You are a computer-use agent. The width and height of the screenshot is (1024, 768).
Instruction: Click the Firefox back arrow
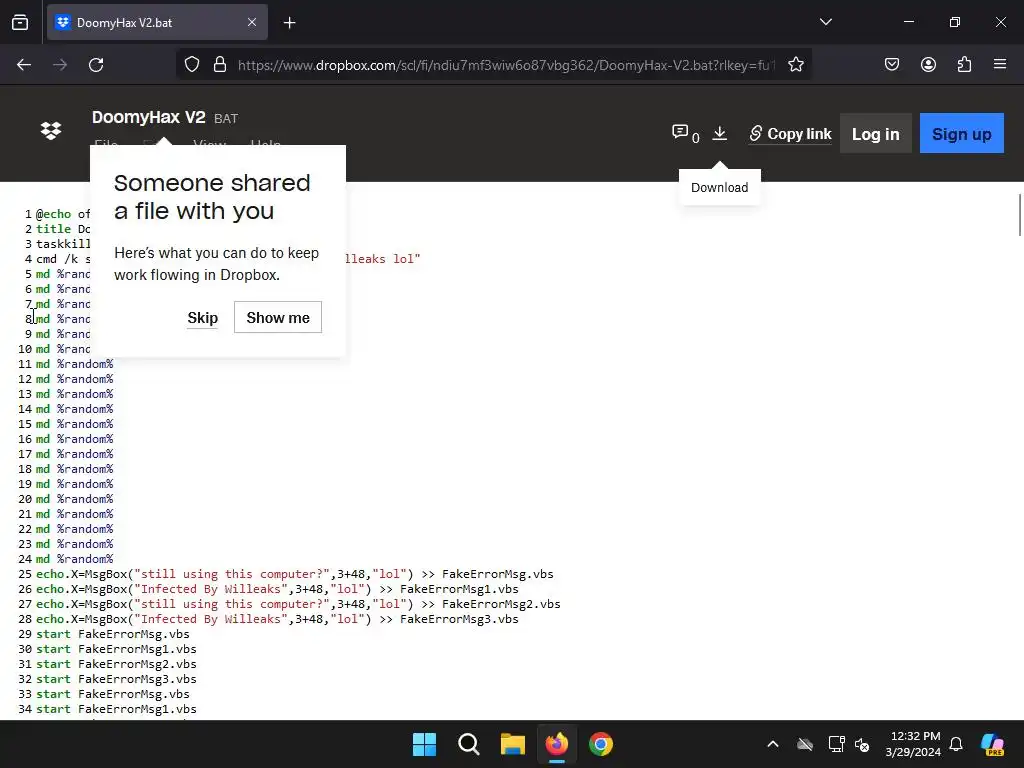click(x=24, y=65)
